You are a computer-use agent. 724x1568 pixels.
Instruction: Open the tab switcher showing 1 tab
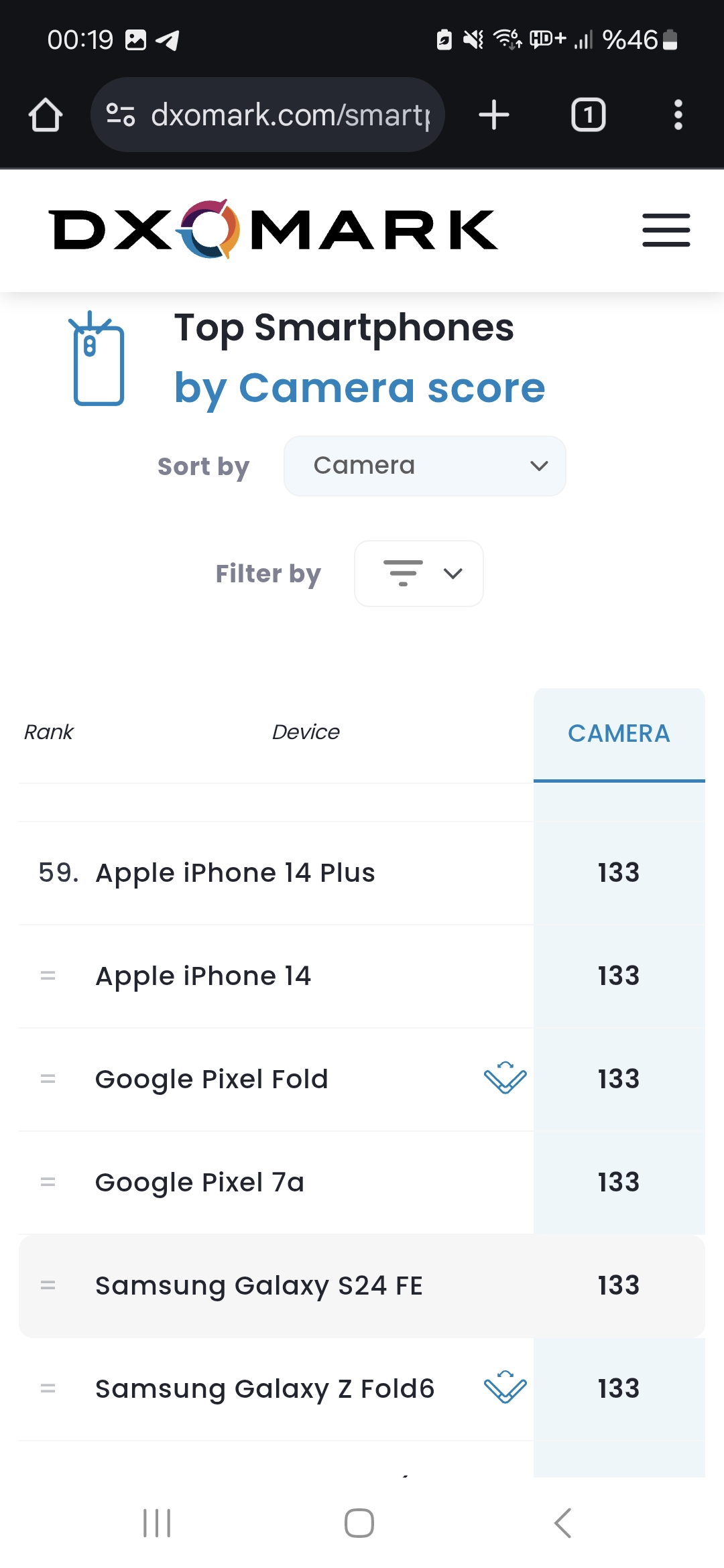pos(588,115)
